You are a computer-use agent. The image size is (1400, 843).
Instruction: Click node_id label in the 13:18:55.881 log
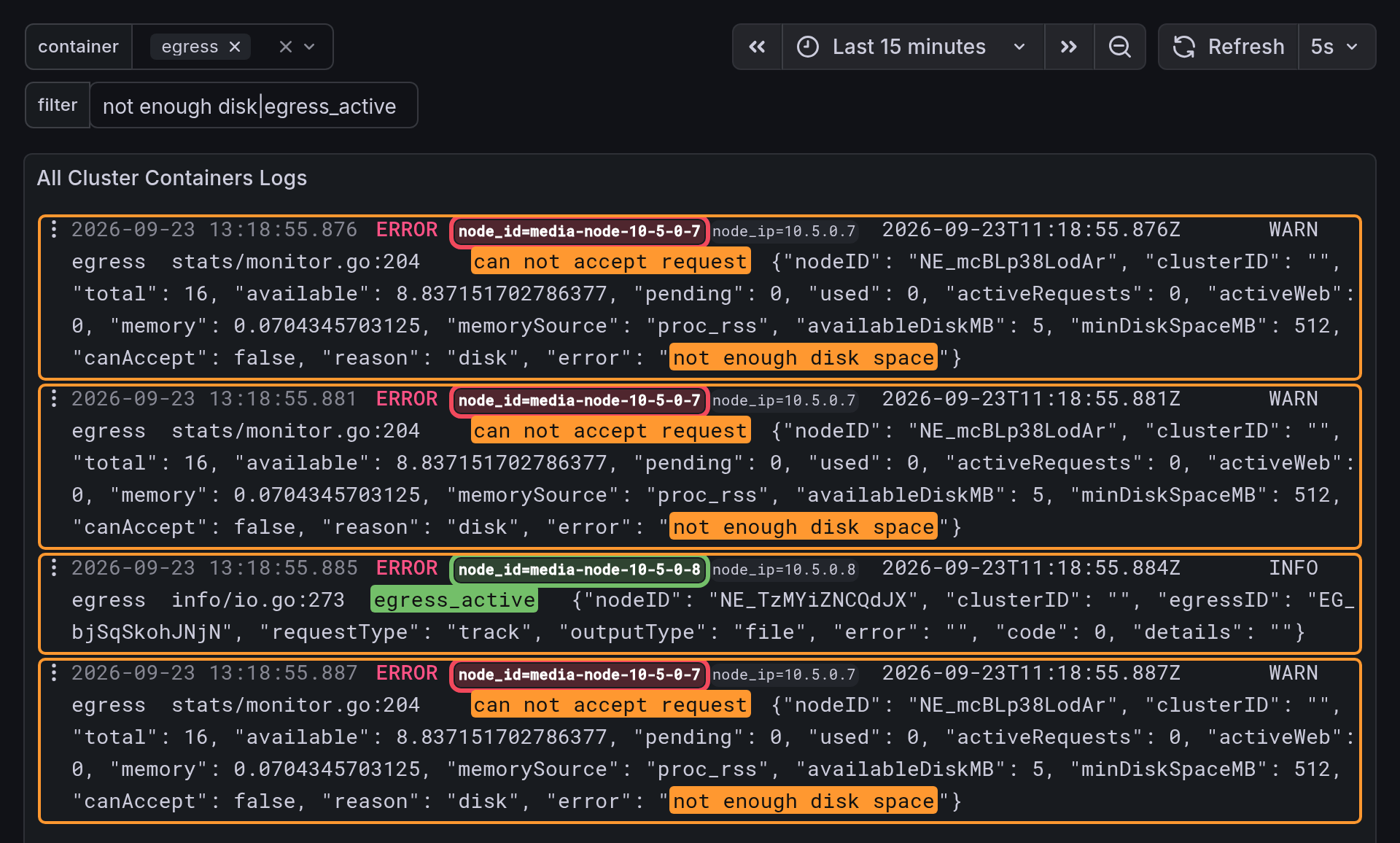click(579, 400)
